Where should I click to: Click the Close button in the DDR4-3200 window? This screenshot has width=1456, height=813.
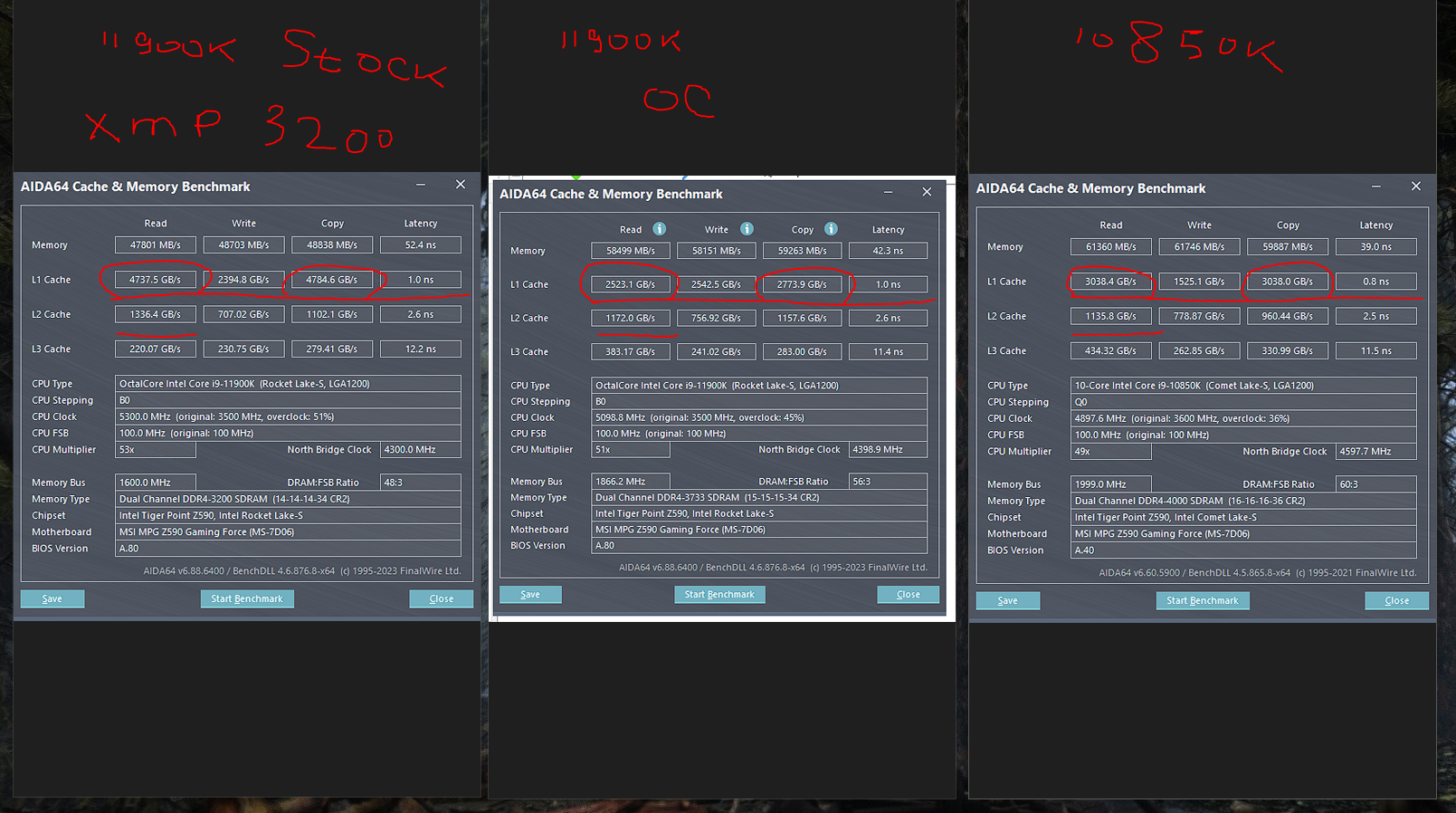[x=442, y=598]
